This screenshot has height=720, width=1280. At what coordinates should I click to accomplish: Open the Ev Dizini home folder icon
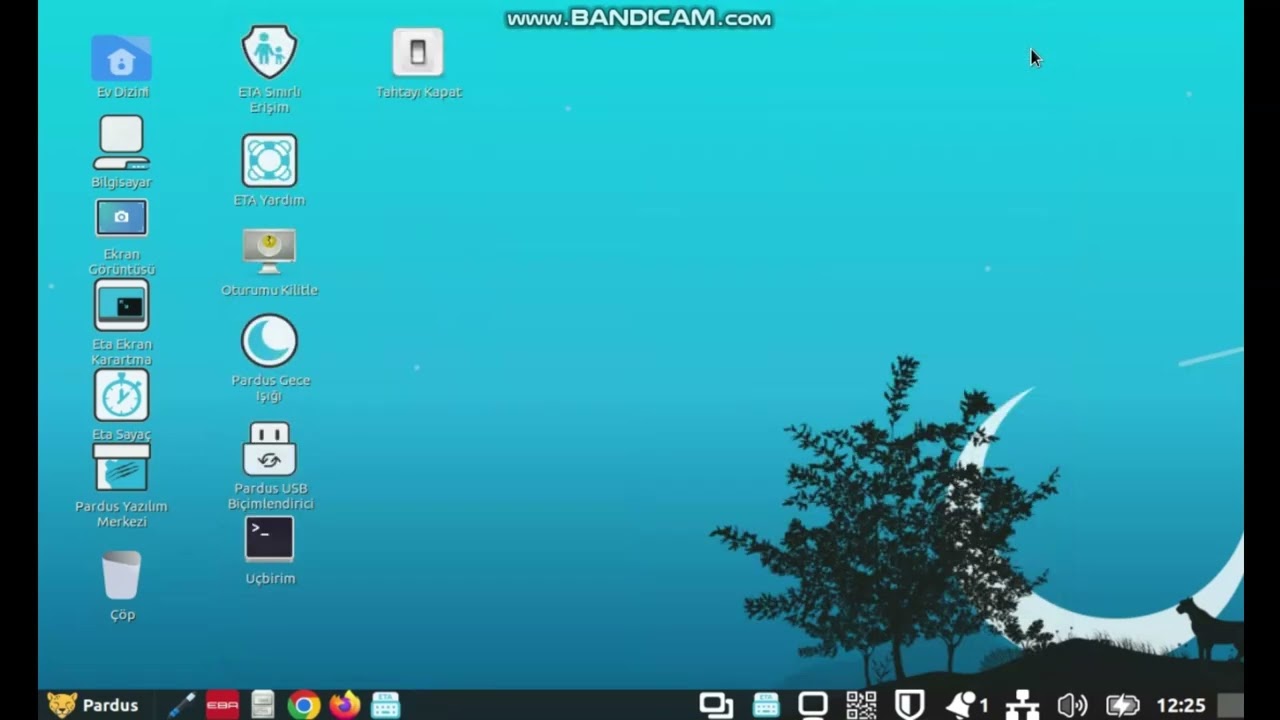click(x=121, y=58)
